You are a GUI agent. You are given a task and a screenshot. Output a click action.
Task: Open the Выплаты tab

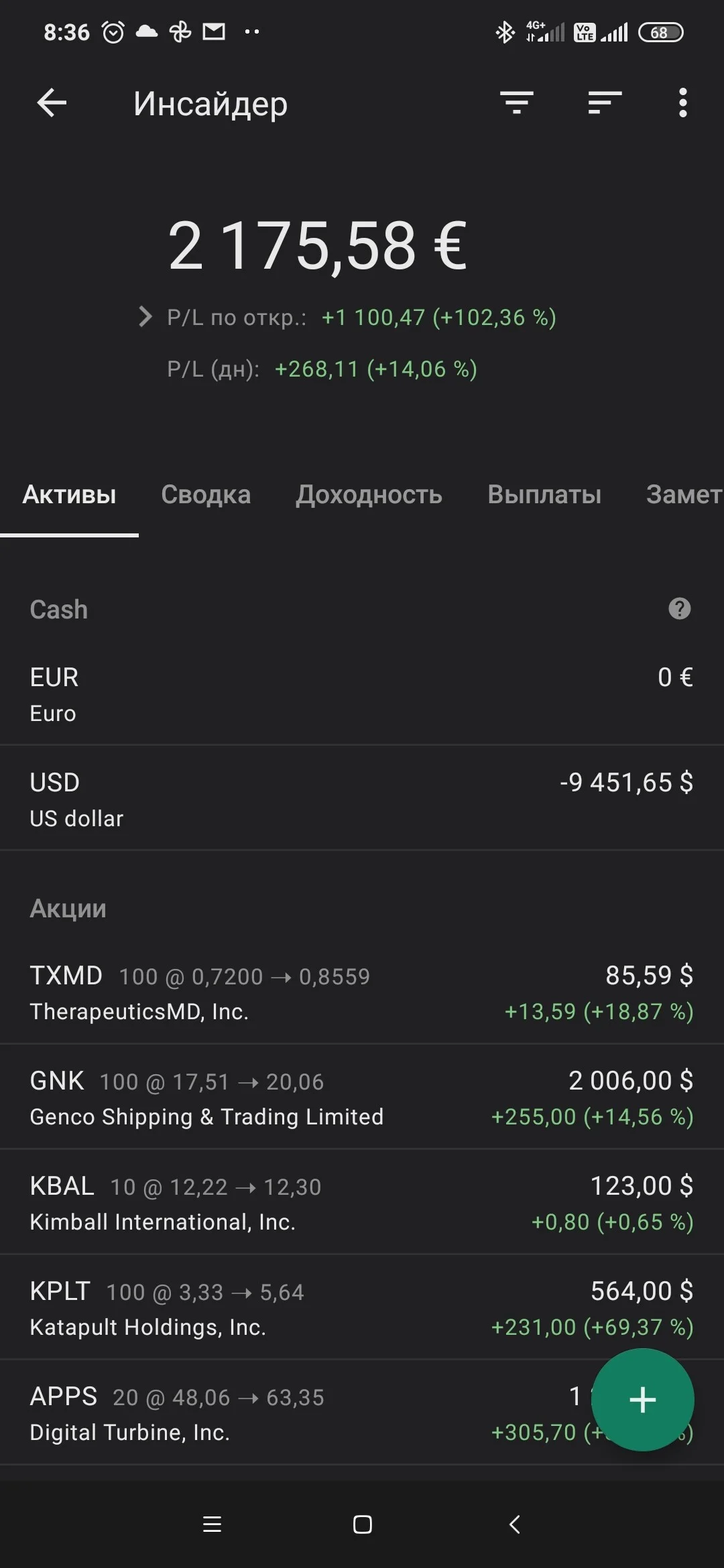tap(544, 495)
